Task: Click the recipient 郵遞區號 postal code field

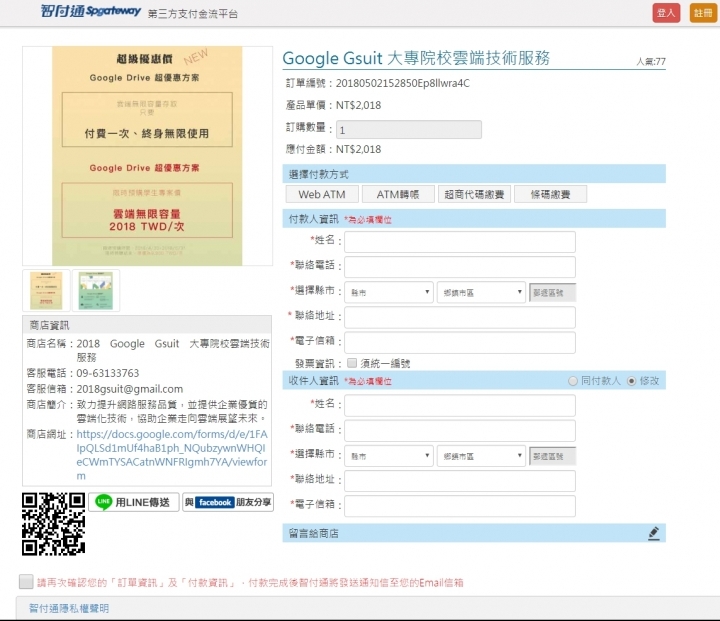Action: tap(552, 457)
